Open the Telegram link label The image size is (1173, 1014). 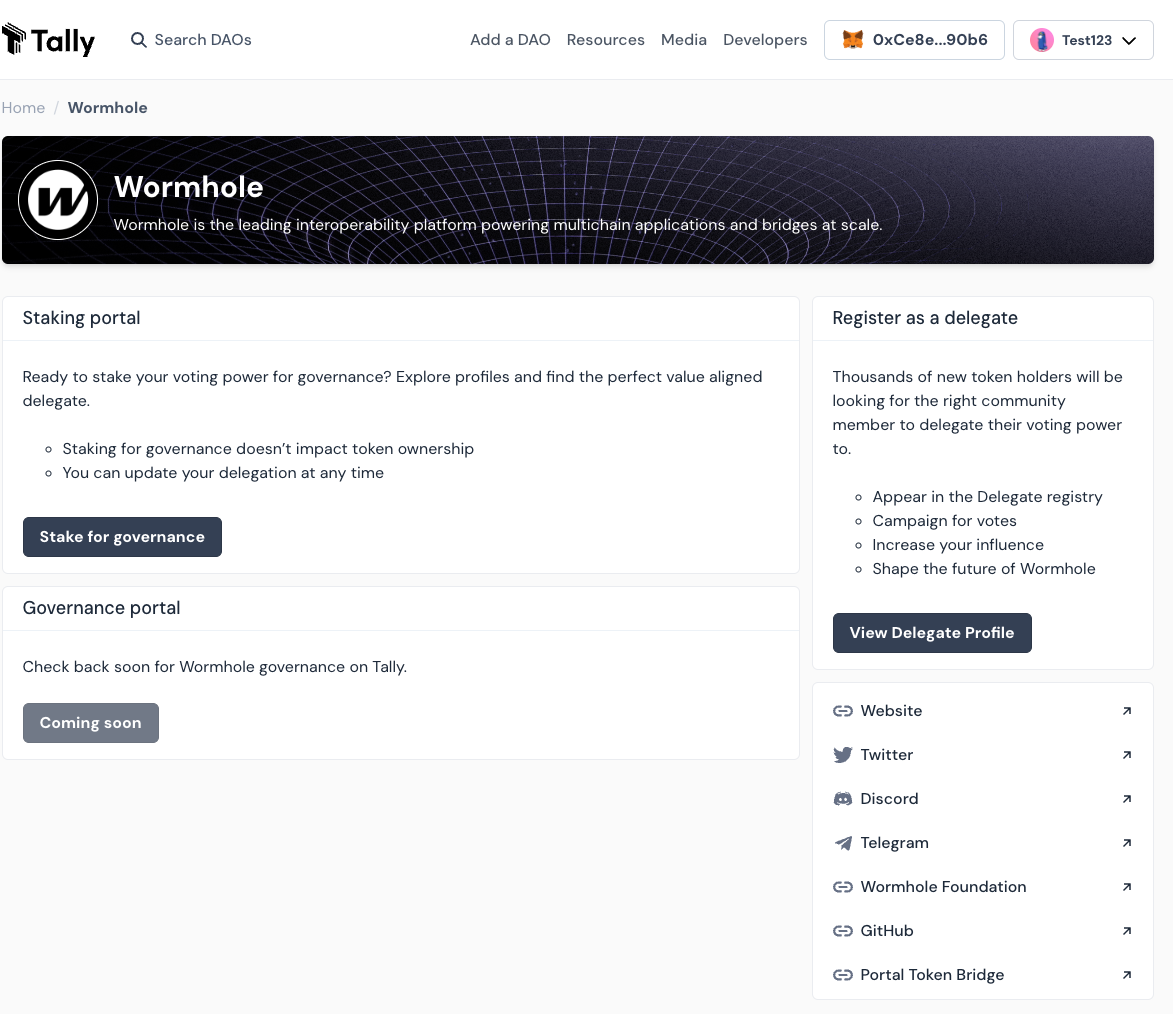click(x=894, y=843)
